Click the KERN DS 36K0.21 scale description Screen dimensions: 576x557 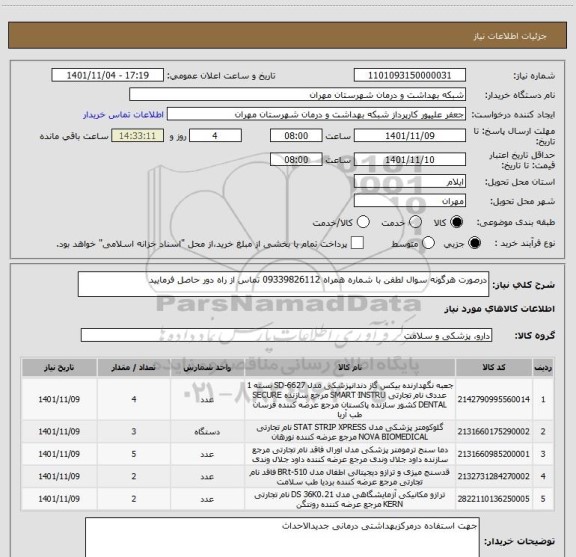click(350, 499)
